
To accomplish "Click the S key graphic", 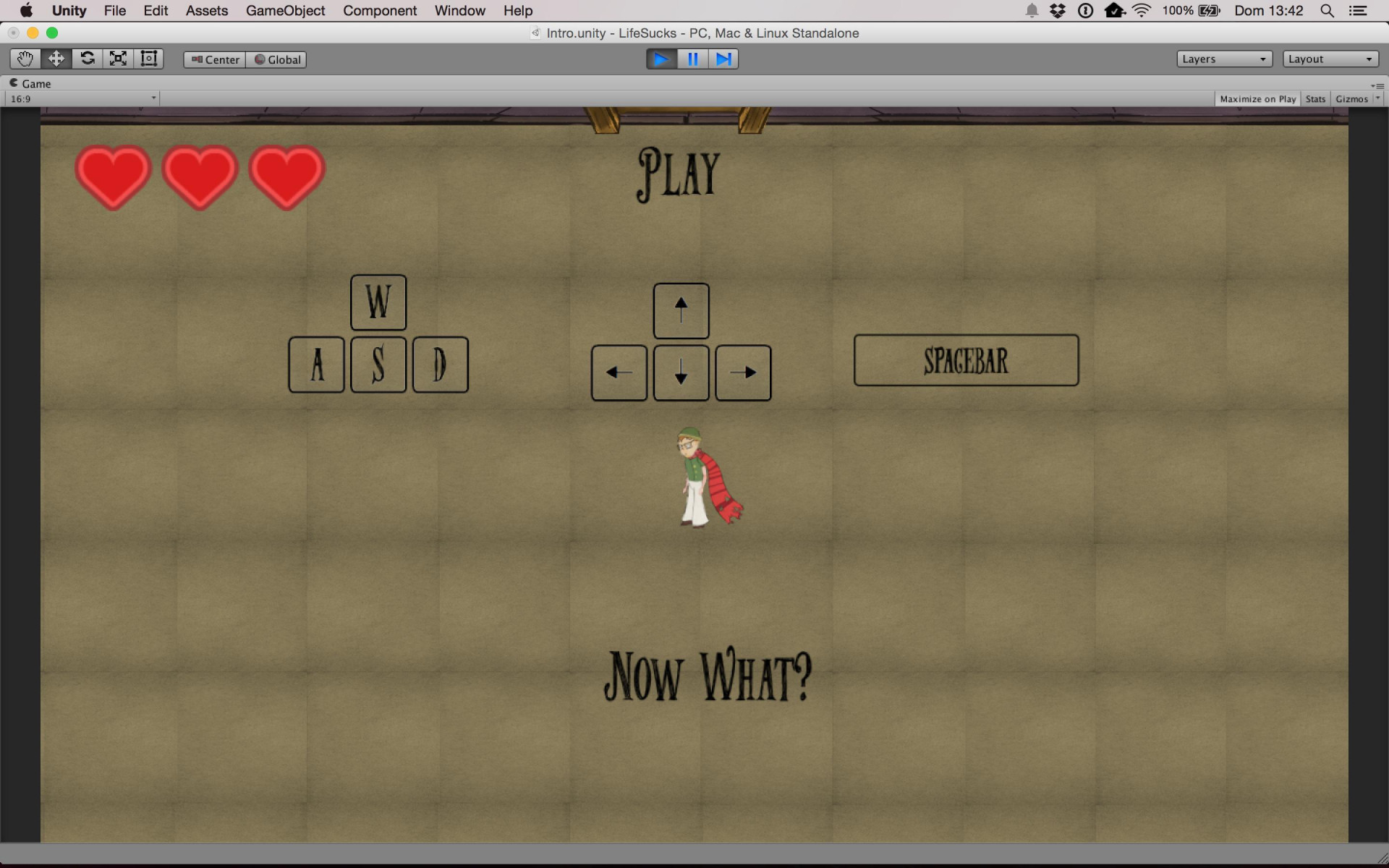I will (378, 365).
